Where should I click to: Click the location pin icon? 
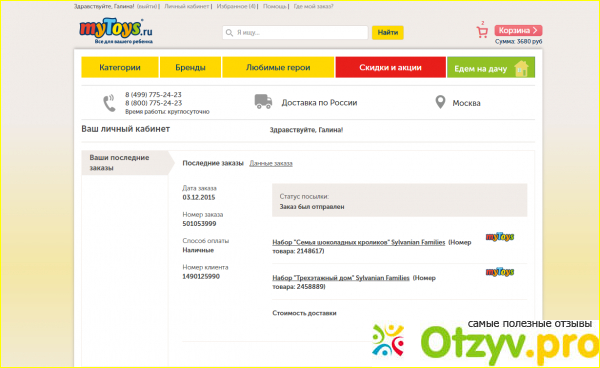coord(440,102)
